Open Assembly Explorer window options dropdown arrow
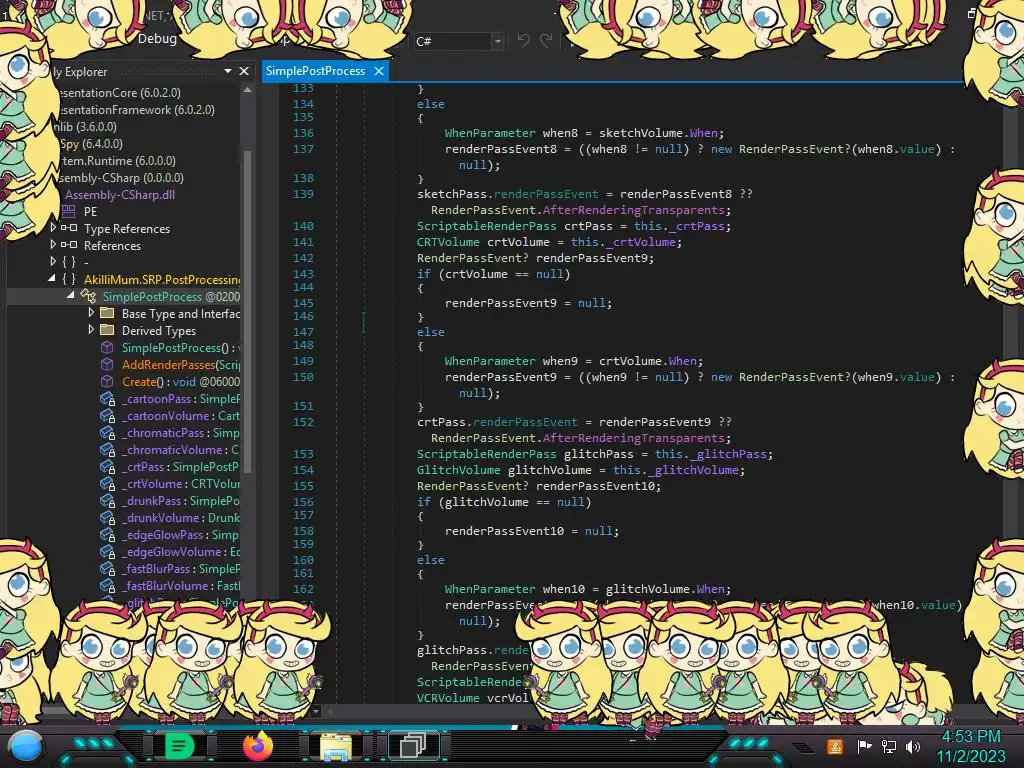 click(227, 71)
